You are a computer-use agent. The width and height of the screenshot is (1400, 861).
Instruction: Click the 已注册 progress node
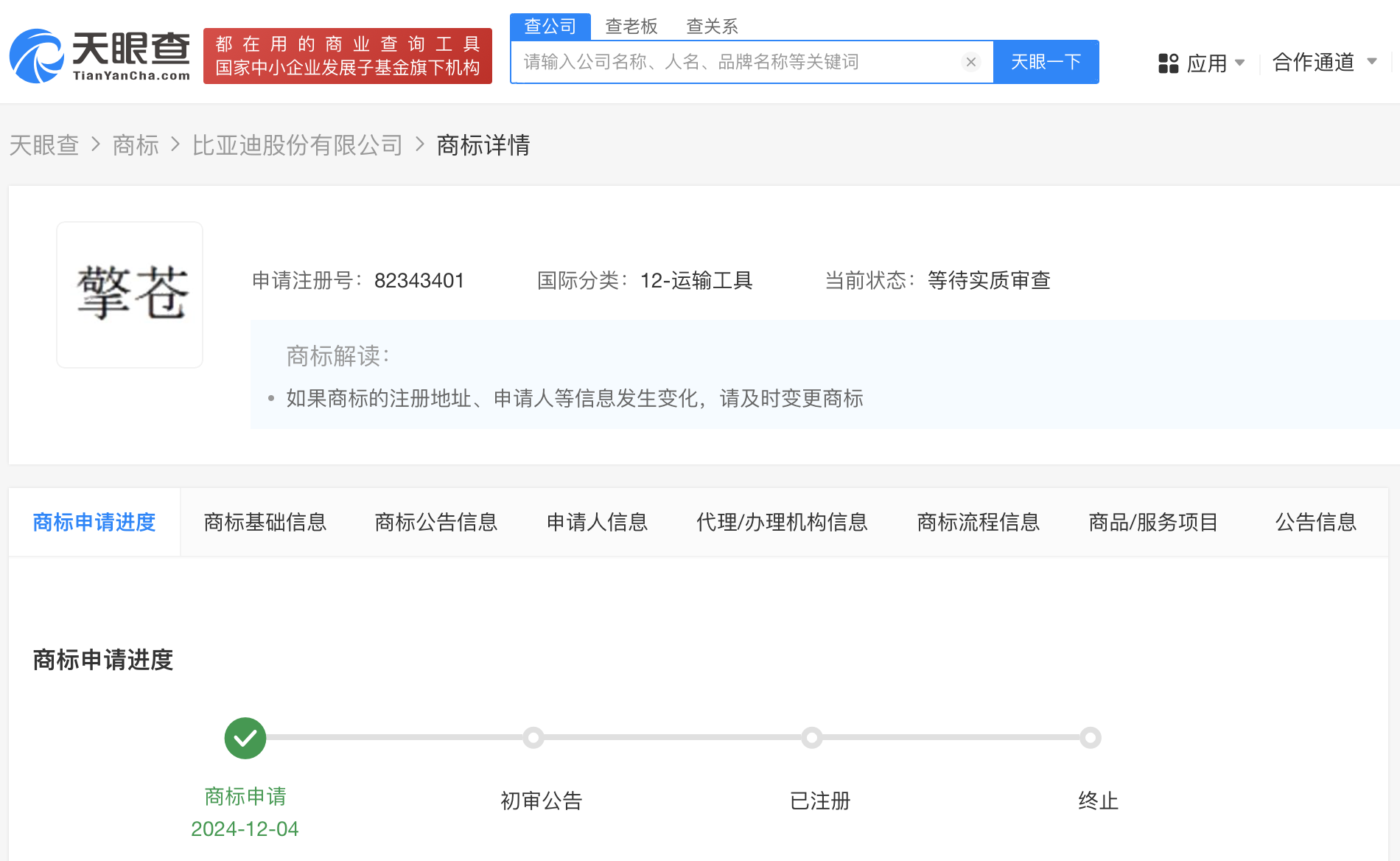pos(812,738)
